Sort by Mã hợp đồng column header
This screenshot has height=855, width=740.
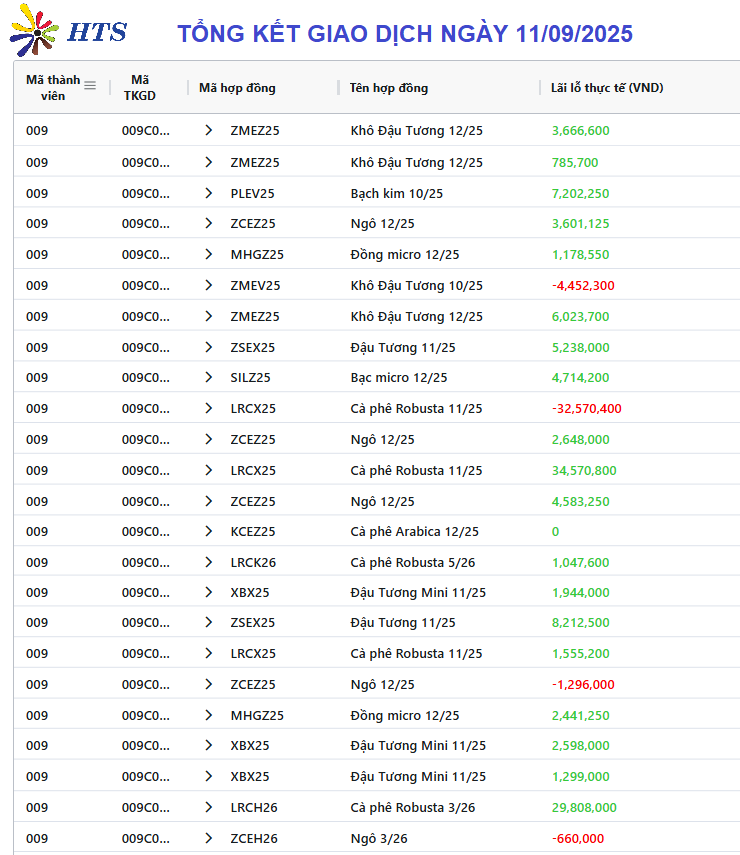(x=237, y=88)
